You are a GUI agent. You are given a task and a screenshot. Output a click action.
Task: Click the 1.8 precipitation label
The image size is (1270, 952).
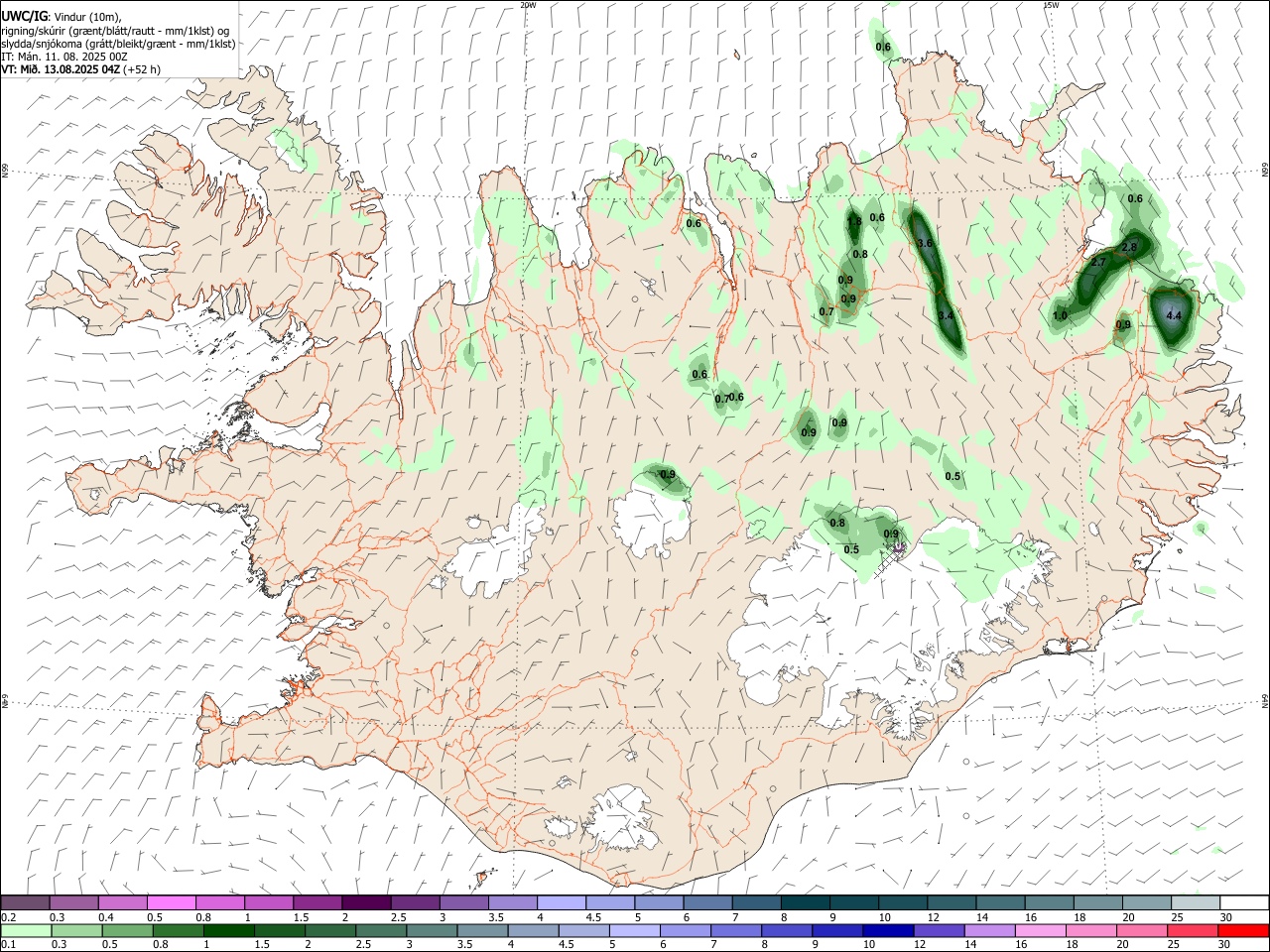pyautogui.click(x=854, y=222)
